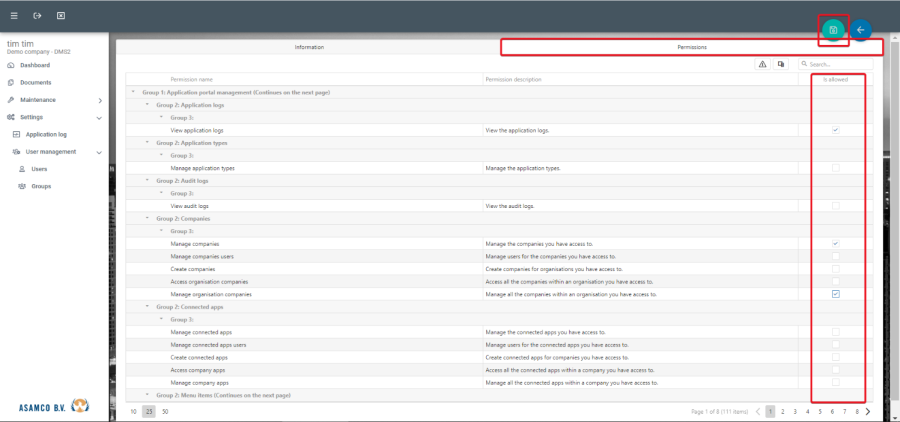Switch to the Information tab

tap(309, 47)
